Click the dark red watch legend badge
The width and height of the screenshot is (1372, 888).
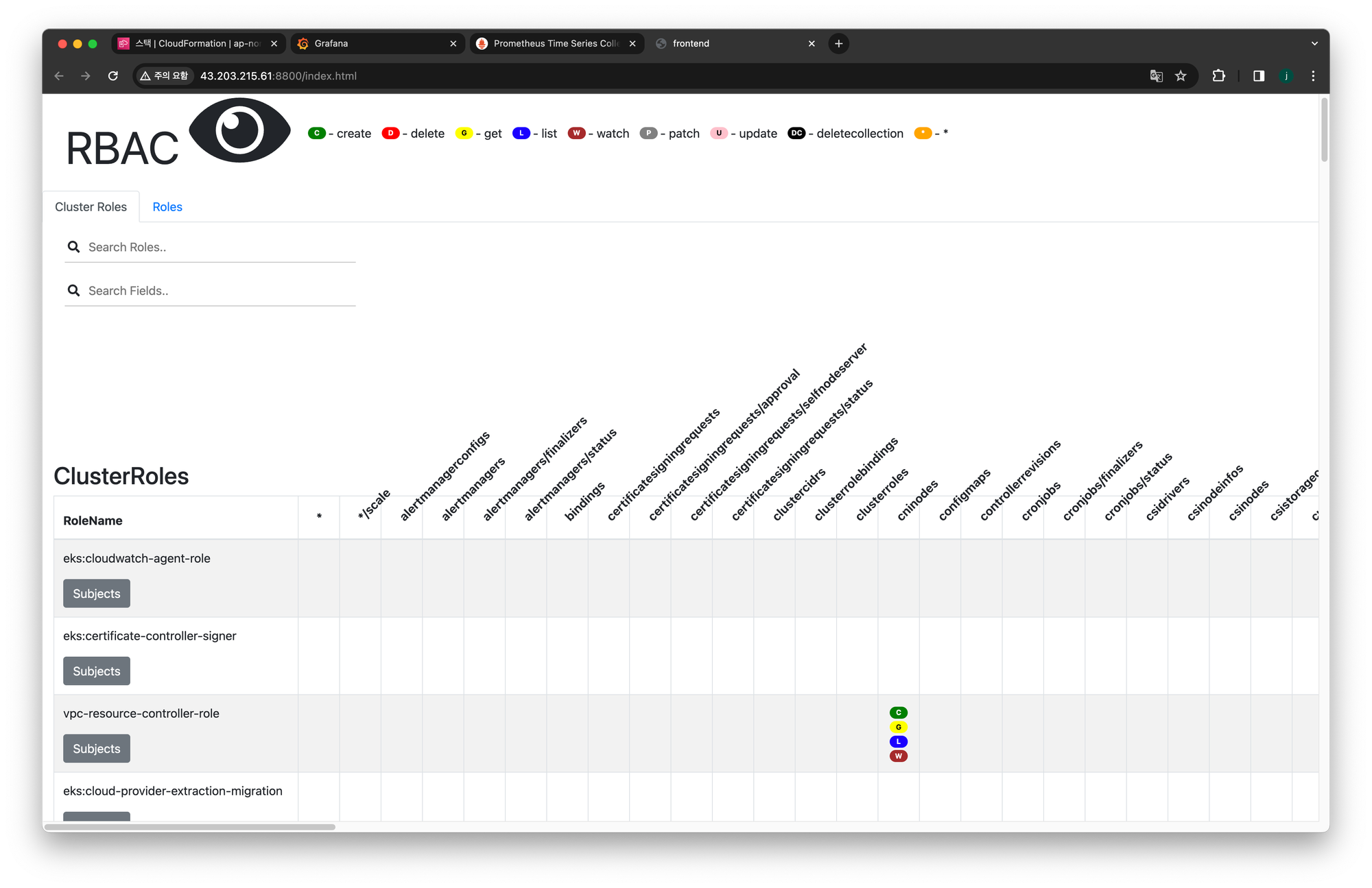tap(576, 133)
